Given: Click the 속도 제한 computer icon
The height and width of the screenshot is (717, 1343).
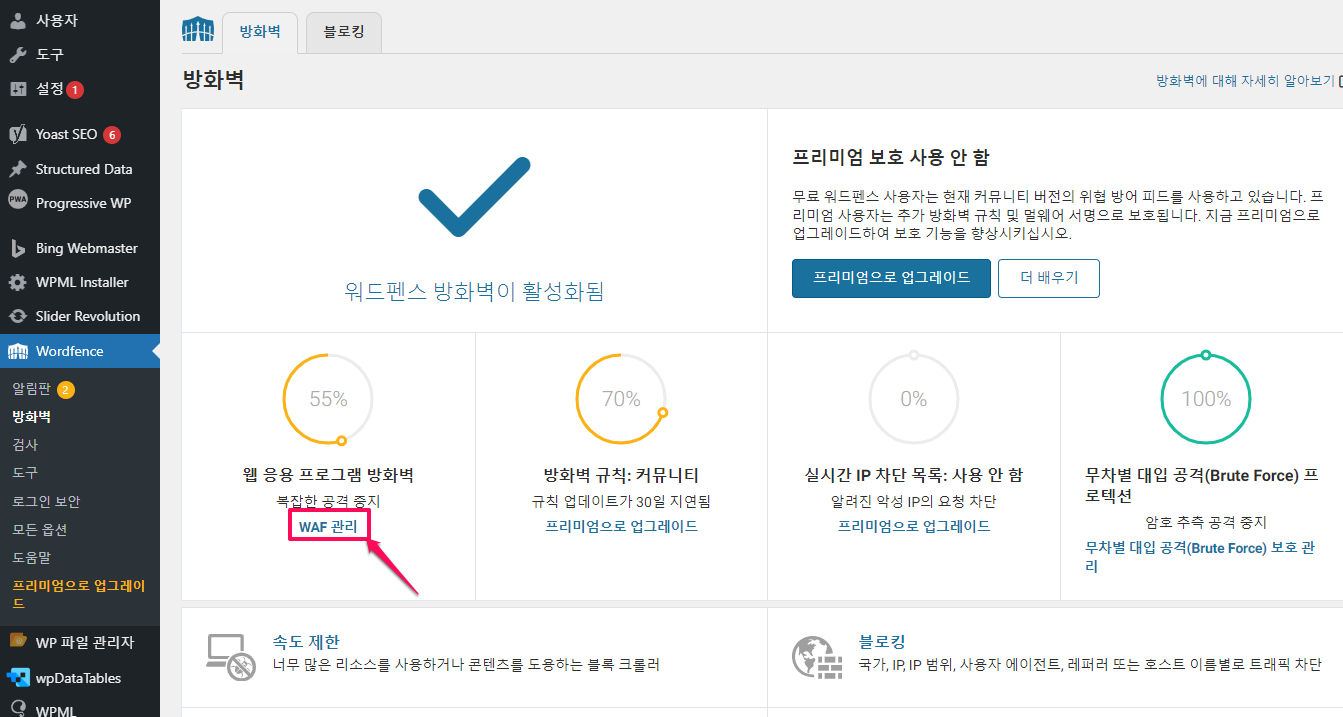Looking at the screenshot, I should (230, 656).
